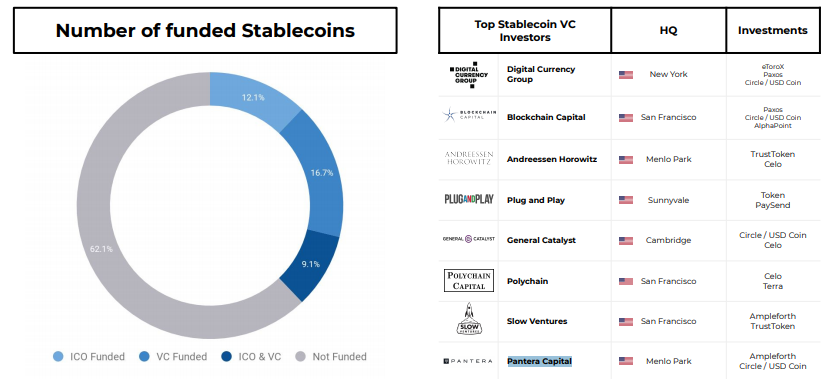The width and height of the screenshot is (827, 379).
Task: Click the Polychain Capital boxed logo
Action: tap(469, 280)
